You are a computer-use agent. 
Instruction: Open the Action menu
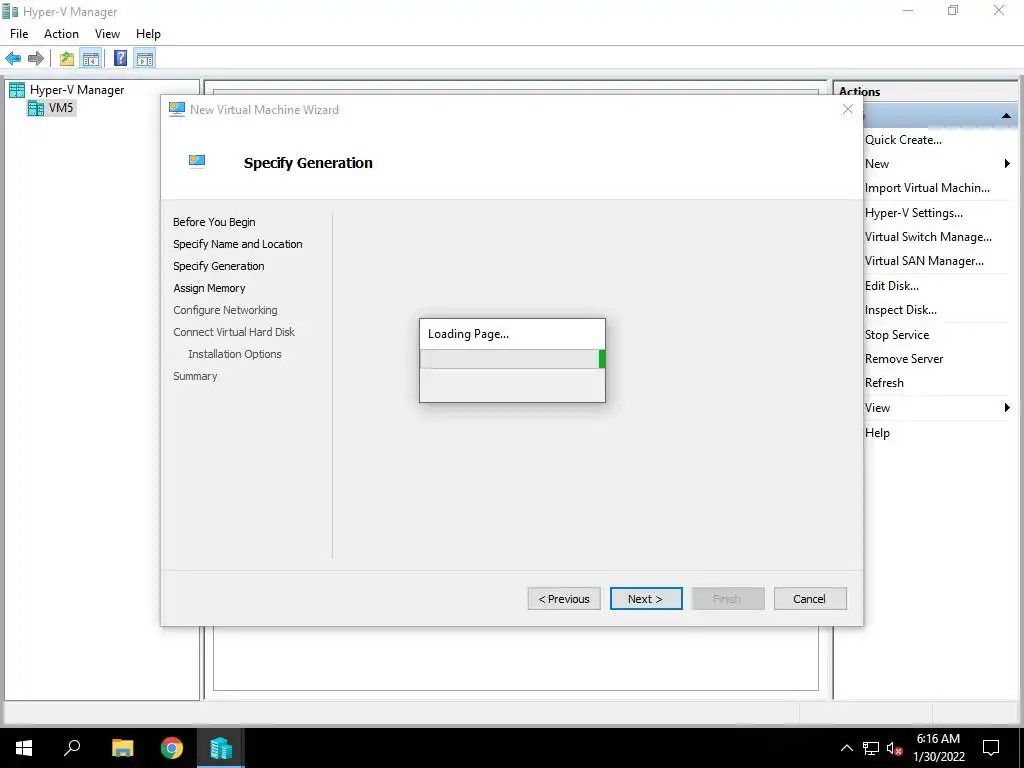[61, 34]
